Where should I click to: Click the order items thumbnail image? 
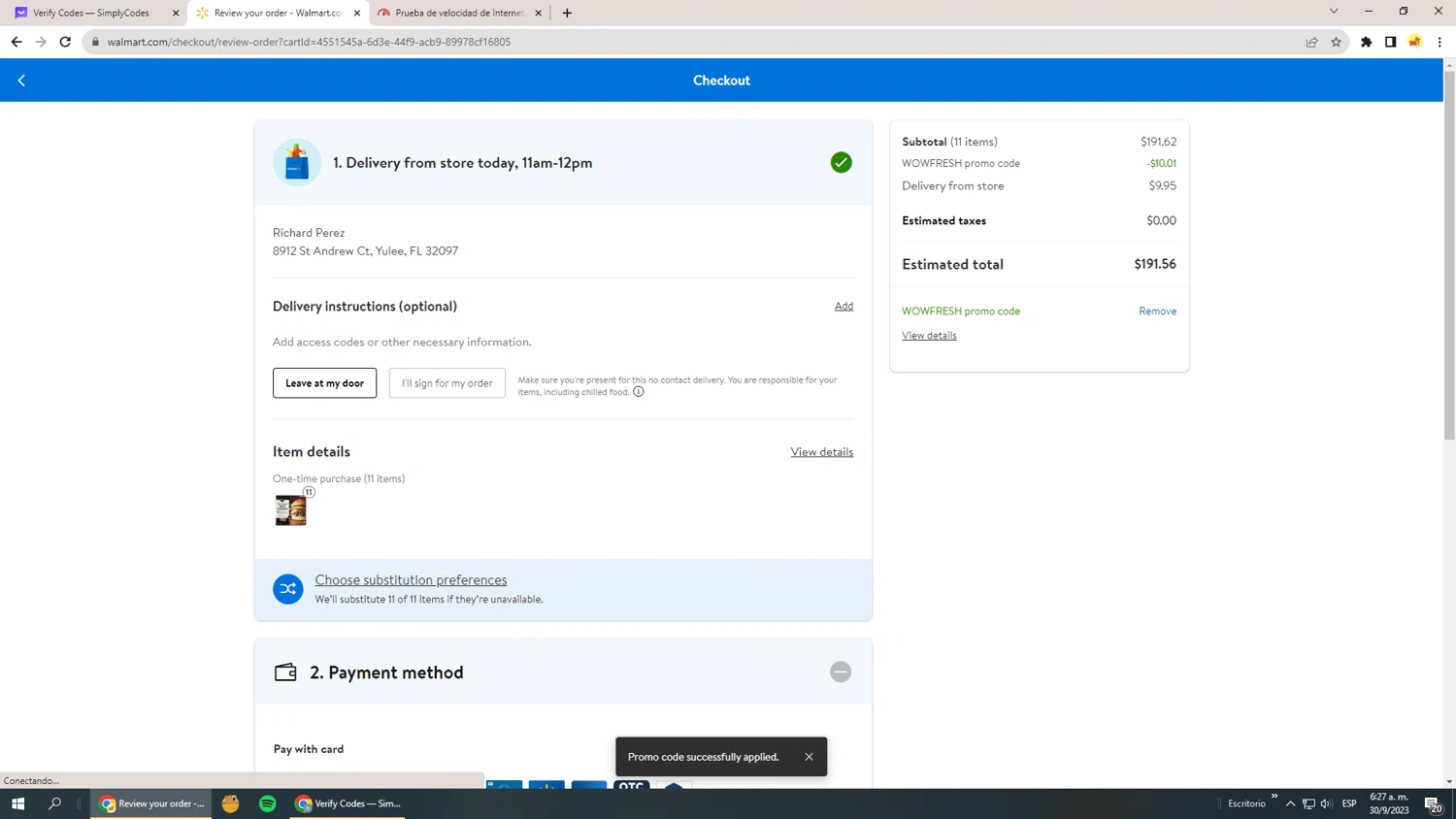click(291, 509)
